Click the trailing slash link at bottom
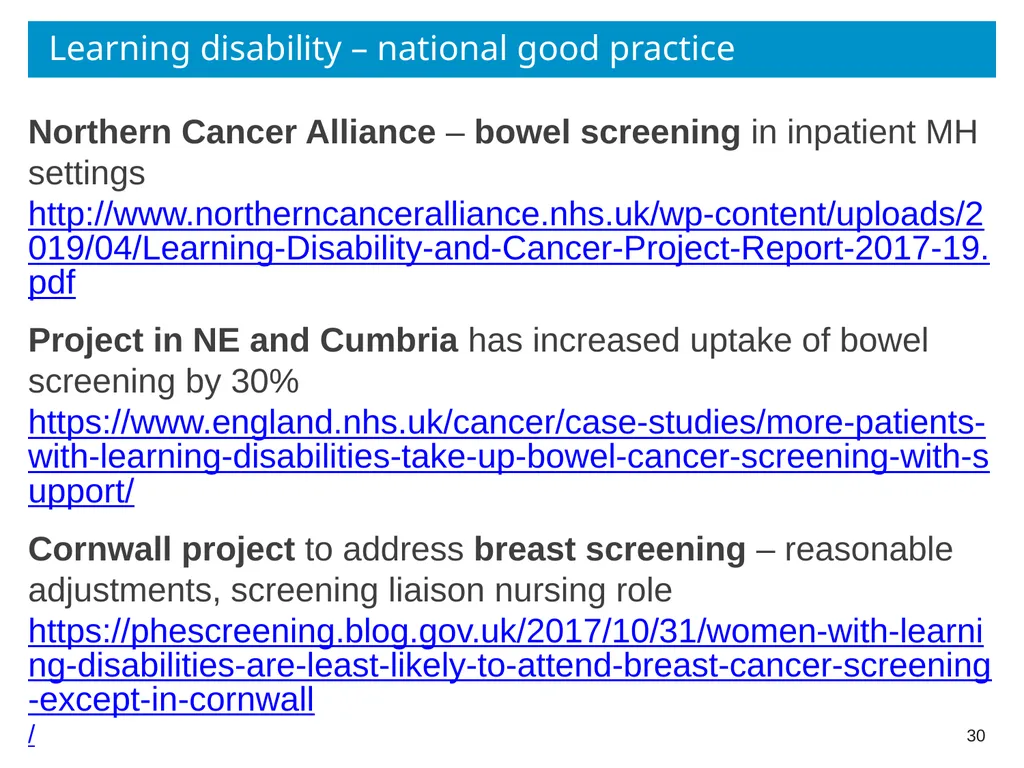Image resolution: width=1024 pixels, height=768 pixels. point(31,734)
